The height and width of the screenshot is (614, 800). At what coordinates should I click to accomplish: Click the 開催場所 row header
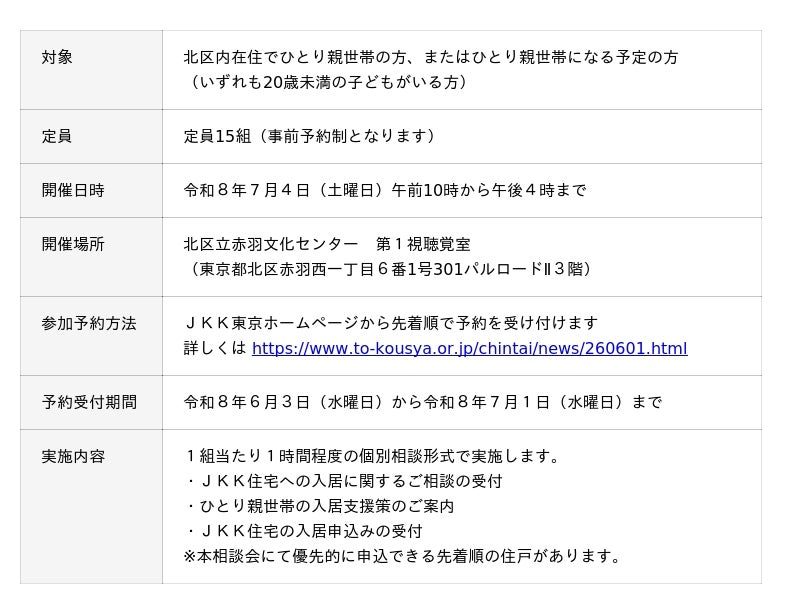(91, 257)
